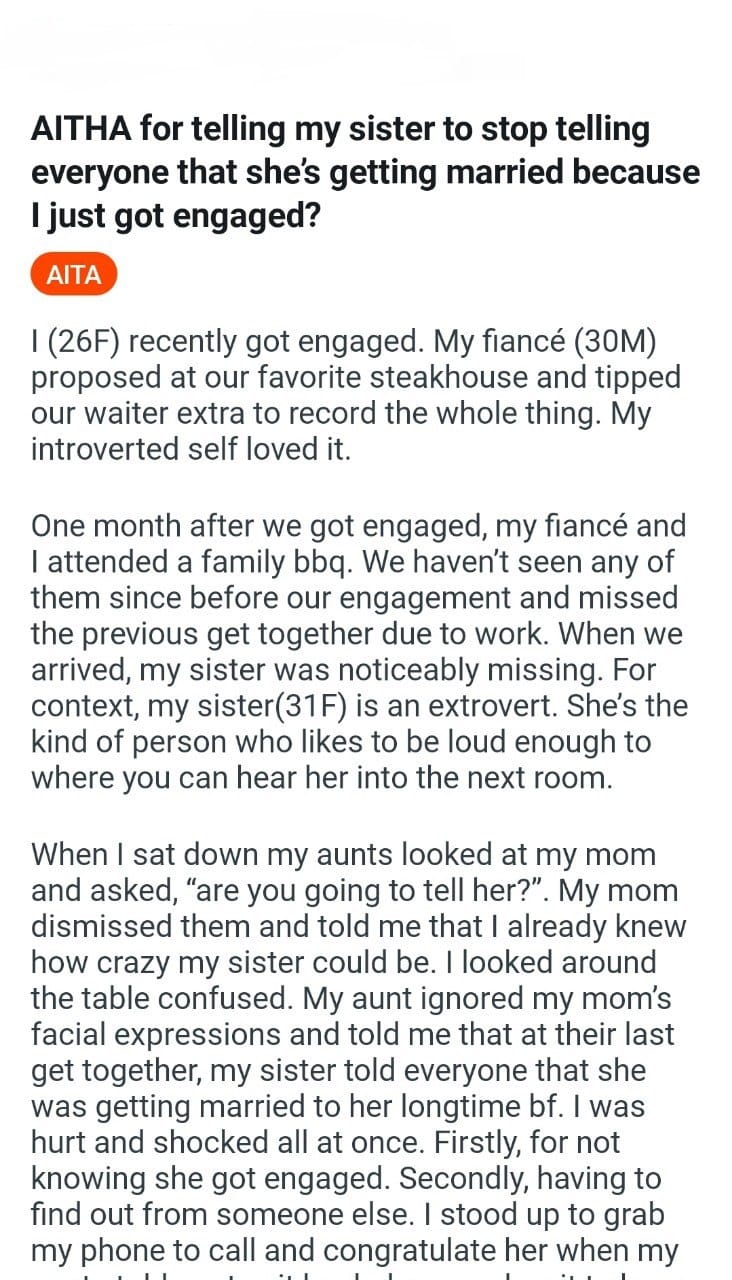Click the words 'introverted self loved it'
Viewport: 732px width, 1280px height.
click(x=190, y=450)
